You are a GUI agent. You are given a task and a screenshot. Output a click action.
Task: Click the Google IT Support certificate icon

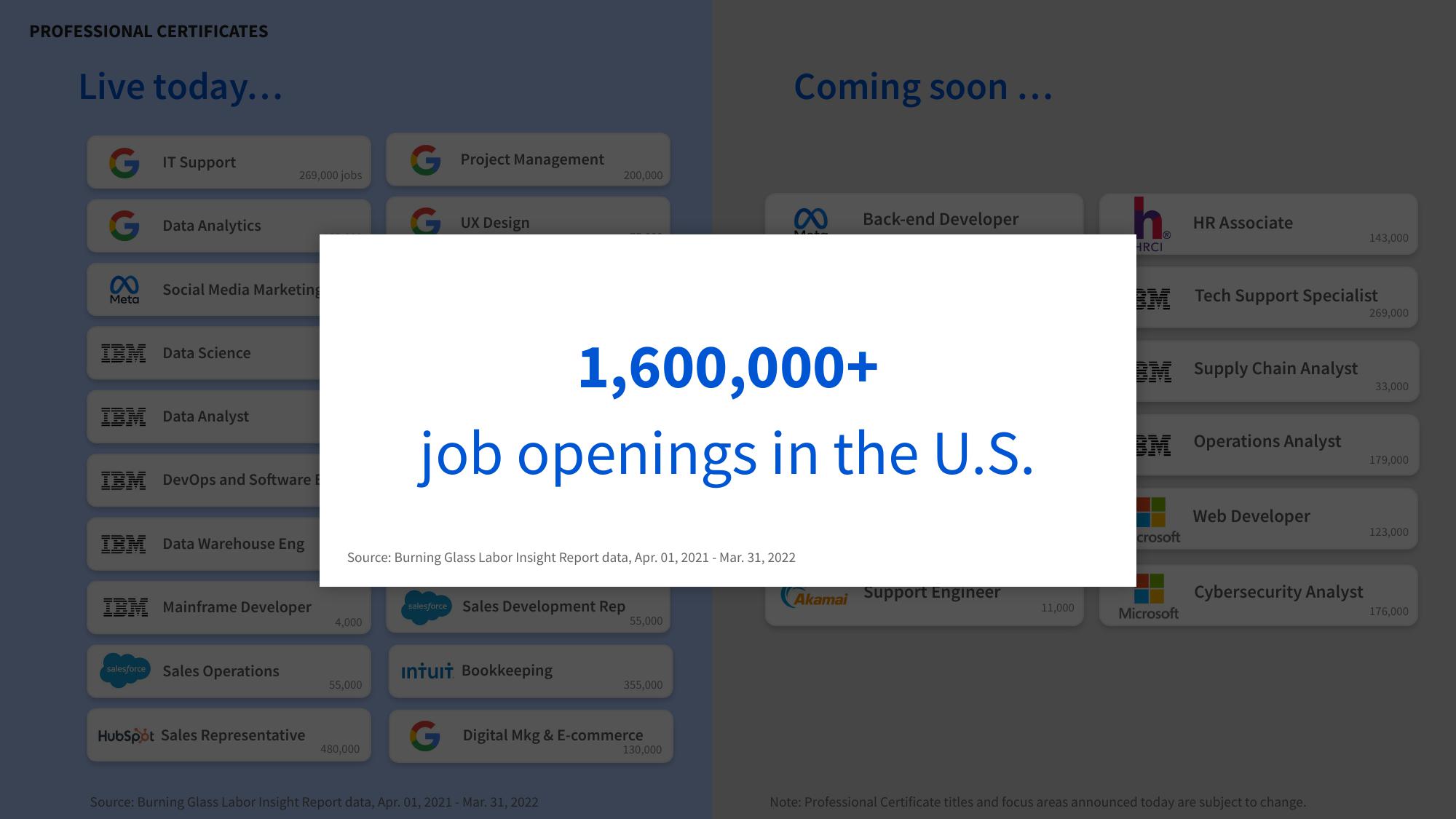pos(124,162)
